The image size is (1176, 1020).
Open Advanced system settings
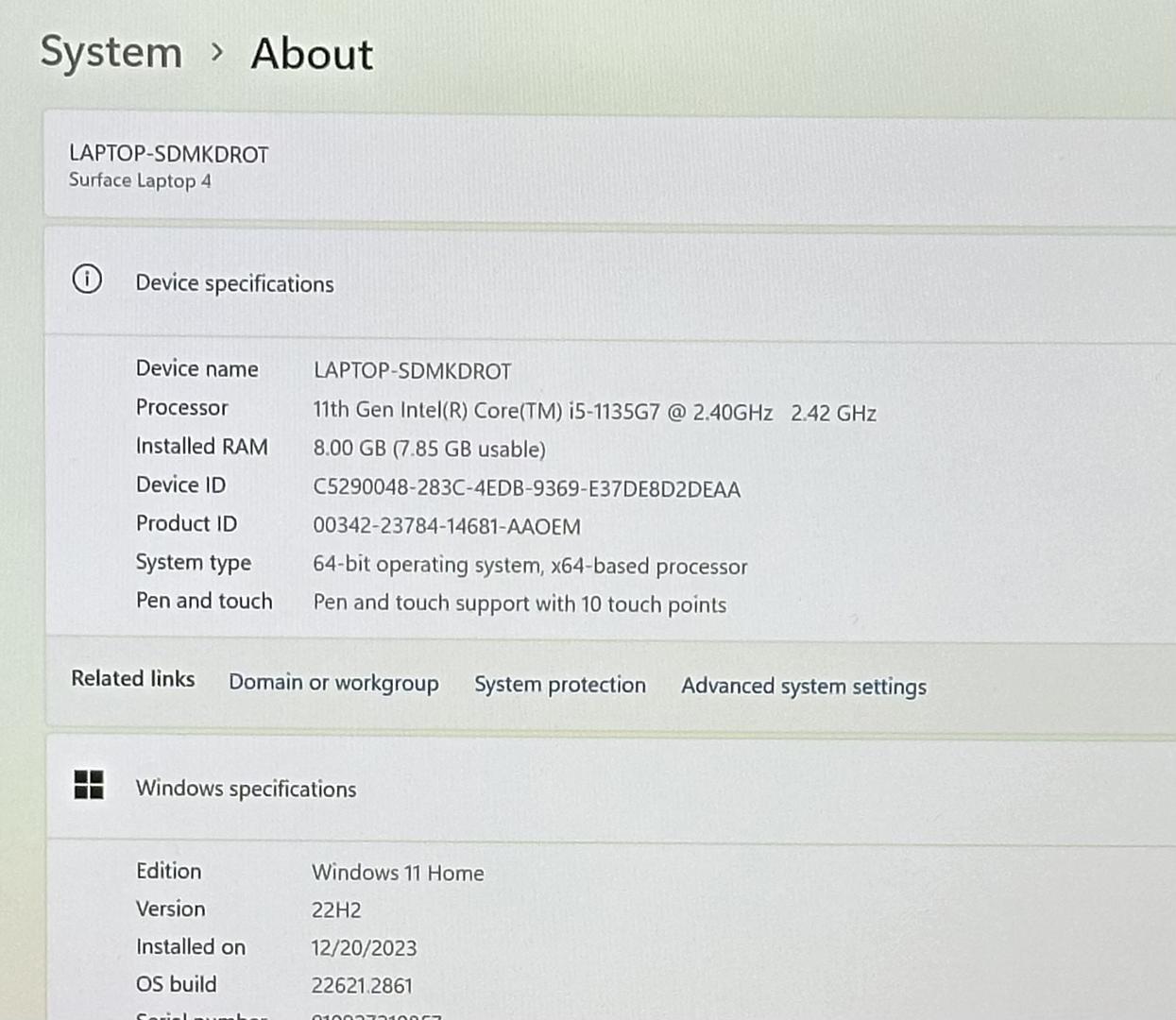[803, 687]
